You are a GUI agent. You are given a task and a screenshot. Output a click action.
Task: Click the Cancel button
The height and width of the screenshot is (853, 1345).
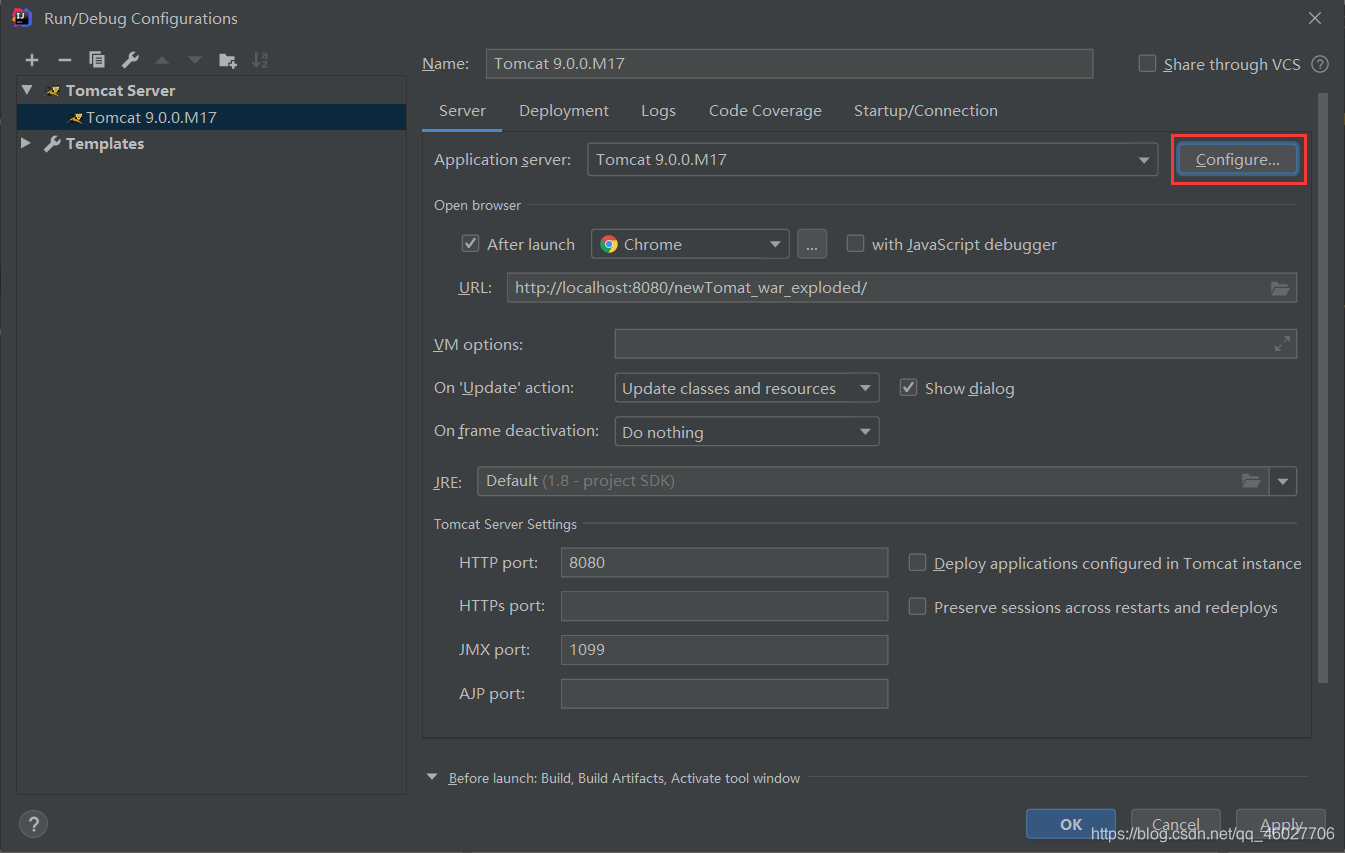(1176, 824)
